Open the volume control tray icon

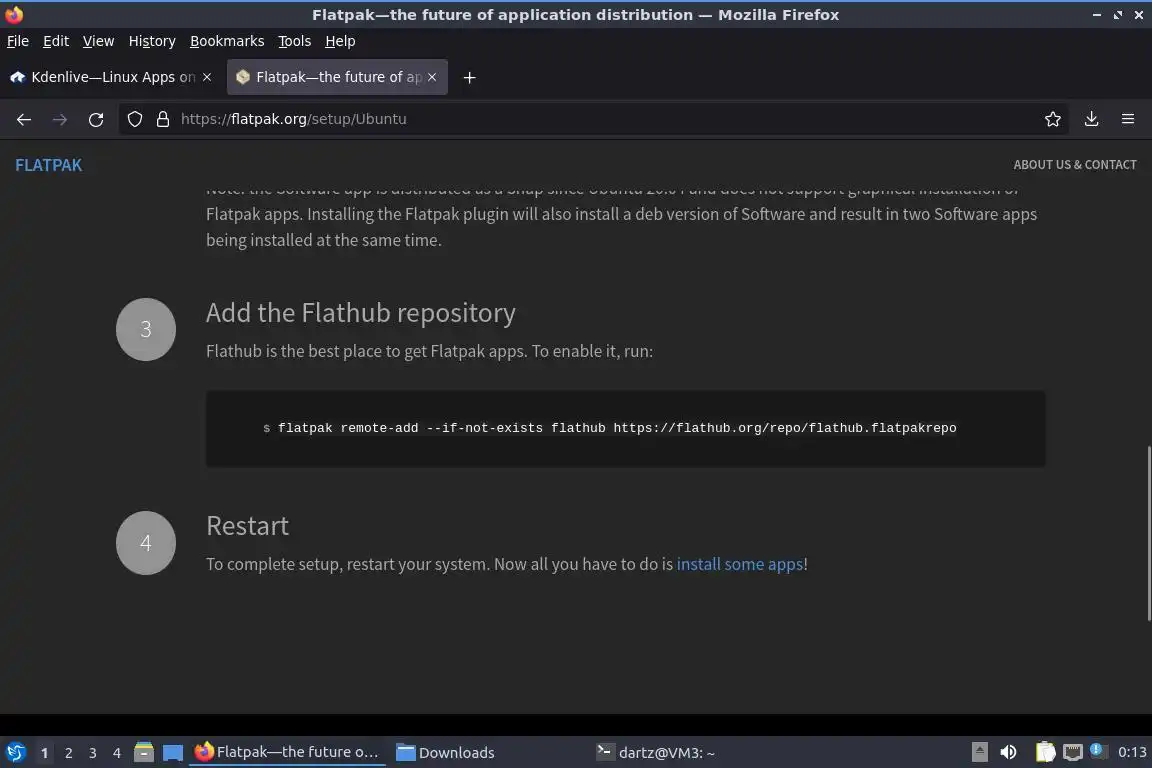[x=1009, y=753]
